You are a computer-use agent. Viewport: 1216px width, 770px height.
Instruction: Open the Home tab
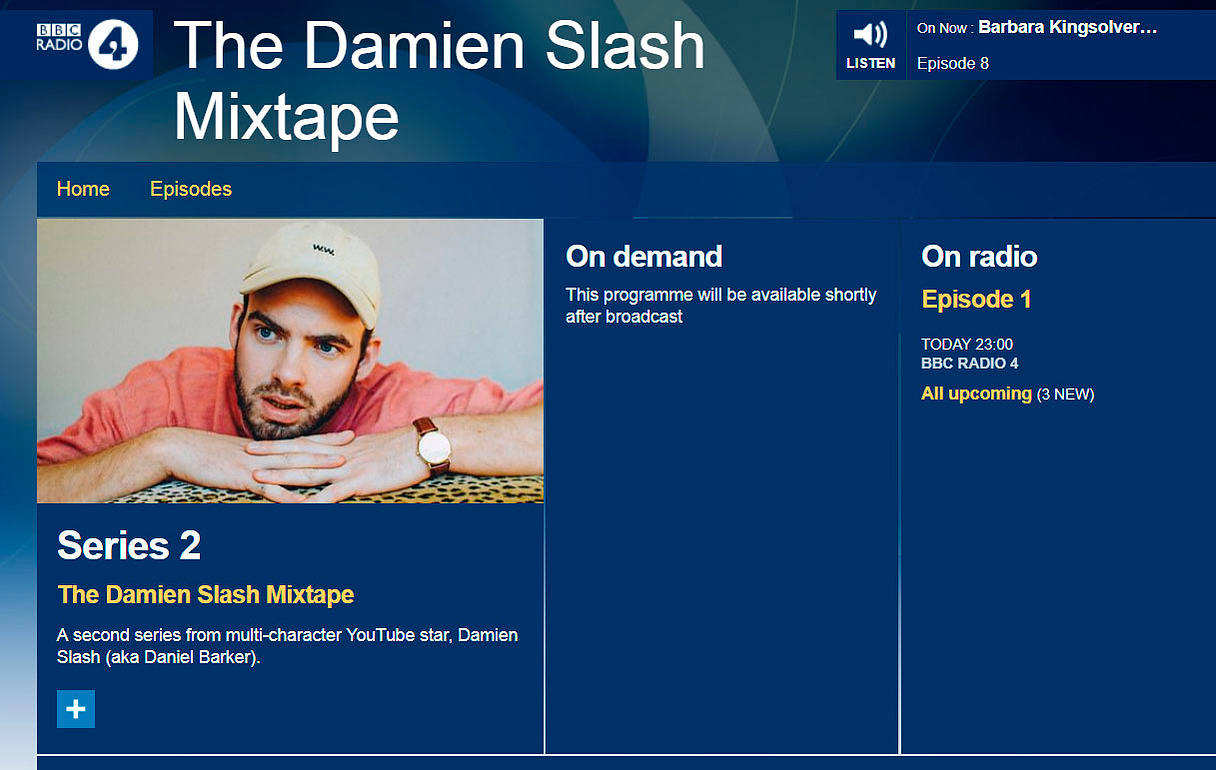[83, 189]
